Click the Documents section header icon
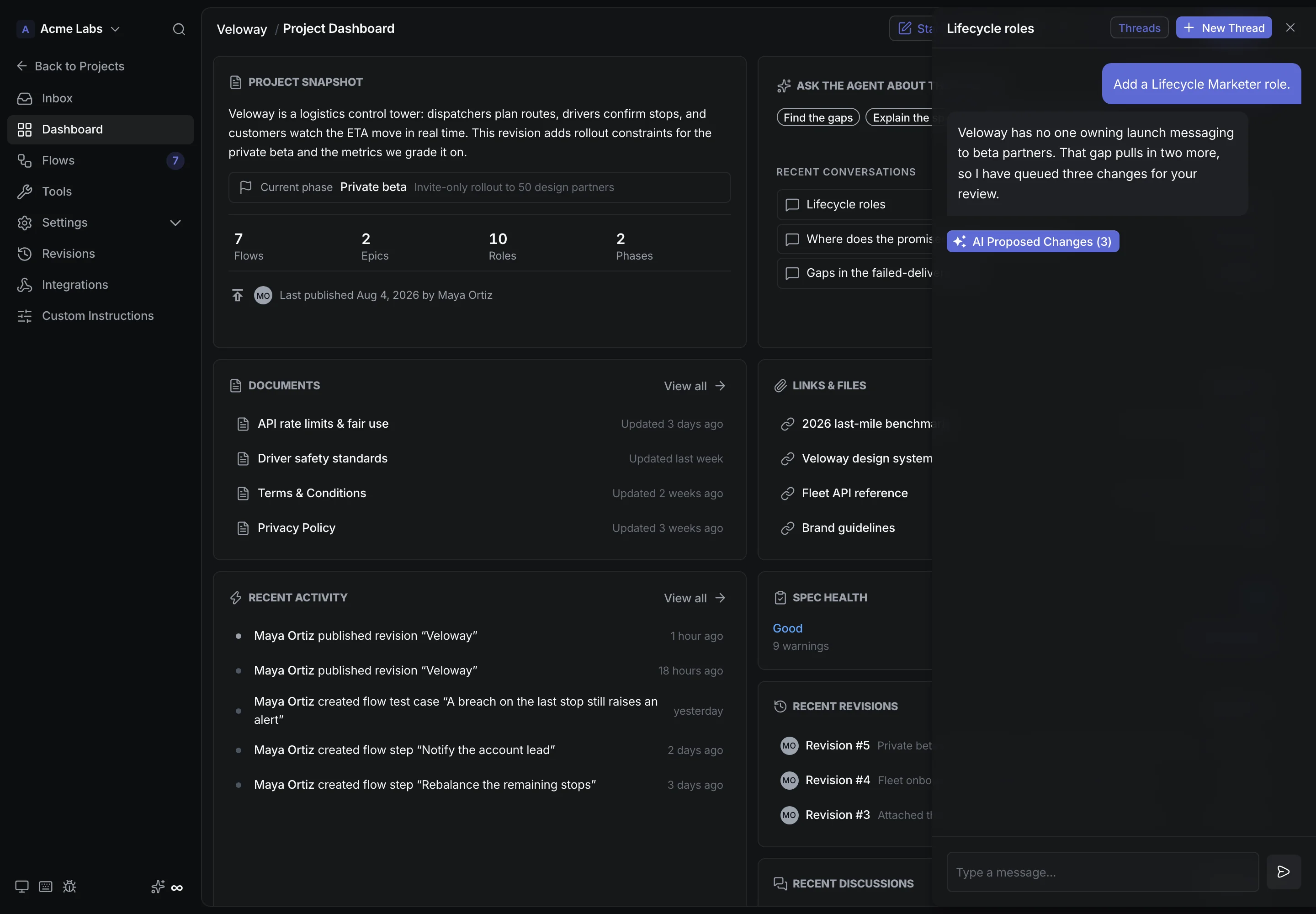This screenshot has width=1316, height=914. (235, 386)
